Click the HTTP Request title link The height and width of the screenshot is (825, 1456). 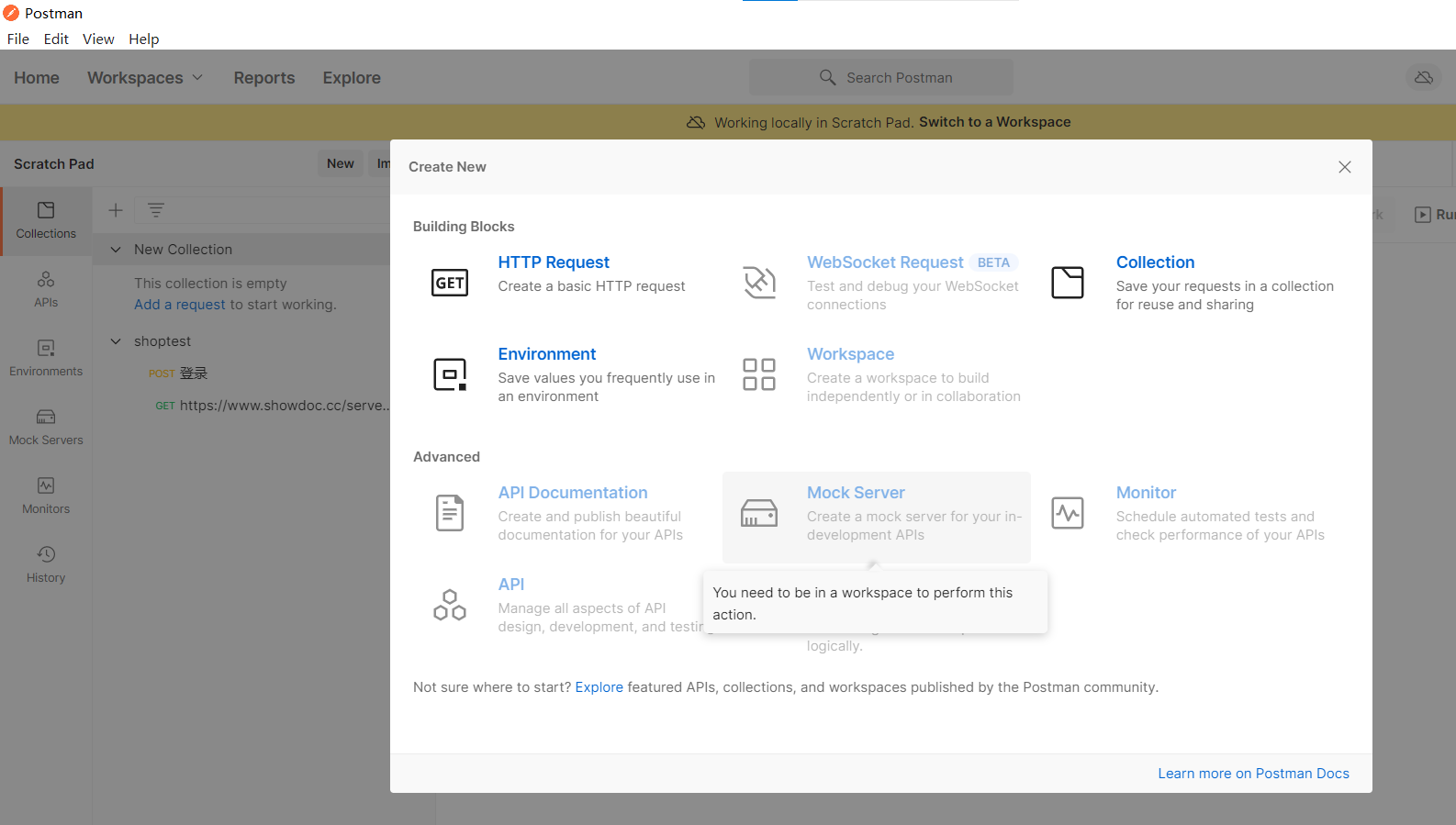(554, 262)
